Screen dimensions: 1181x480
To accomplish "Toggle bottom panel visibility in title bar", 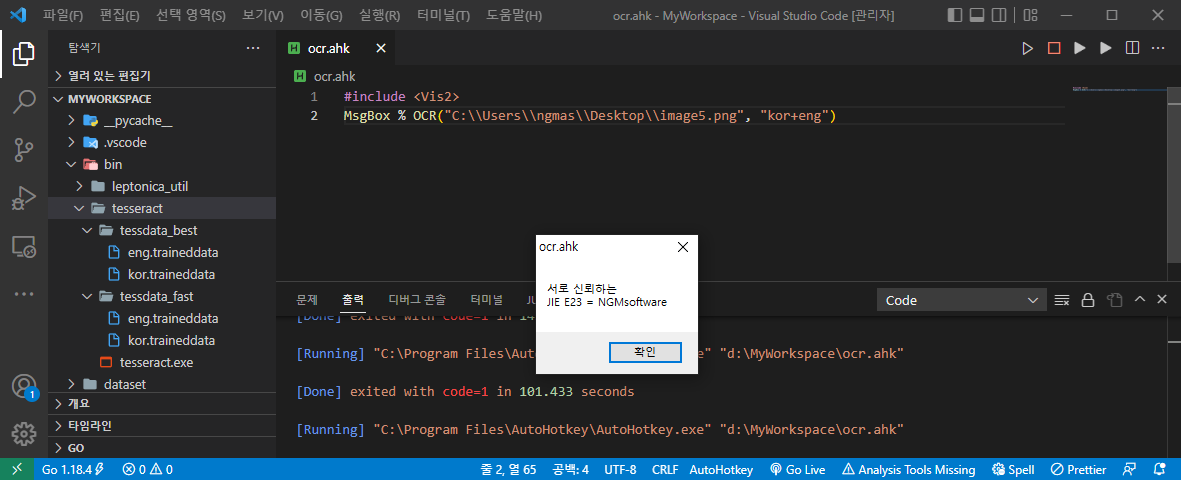I will click(977, 15).
